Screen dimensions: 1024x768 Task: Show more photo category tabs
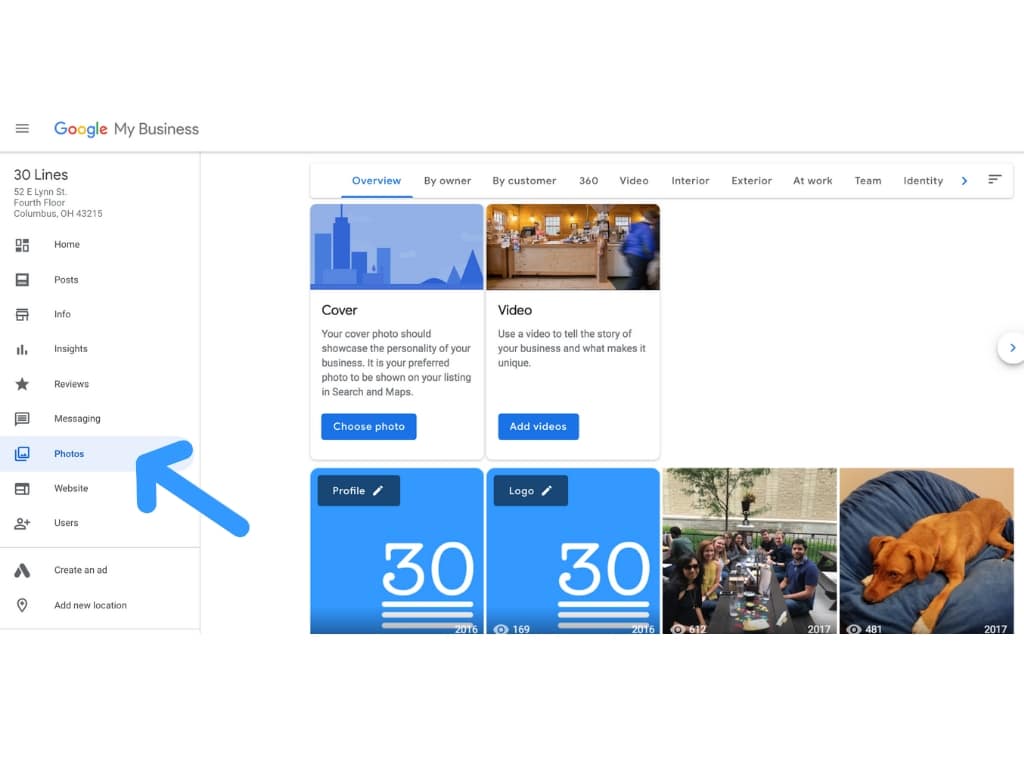pos(965,181)
